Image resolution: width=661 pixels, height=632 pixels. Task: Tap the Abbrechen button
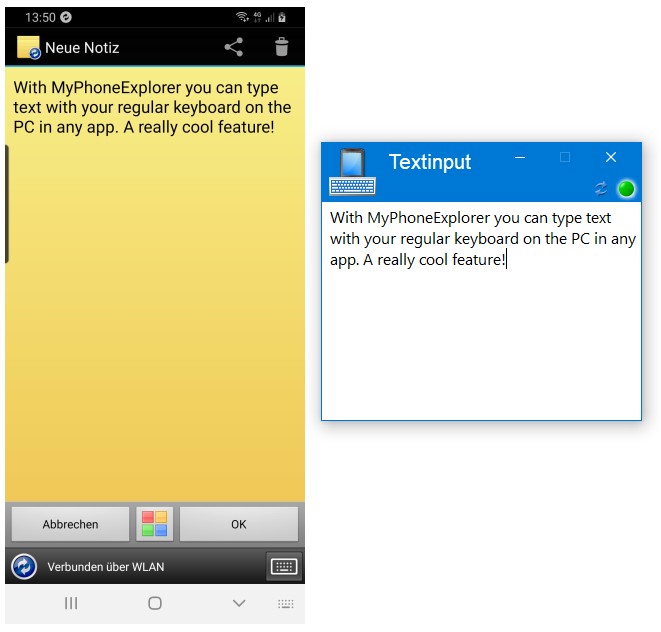click(70, 524)
